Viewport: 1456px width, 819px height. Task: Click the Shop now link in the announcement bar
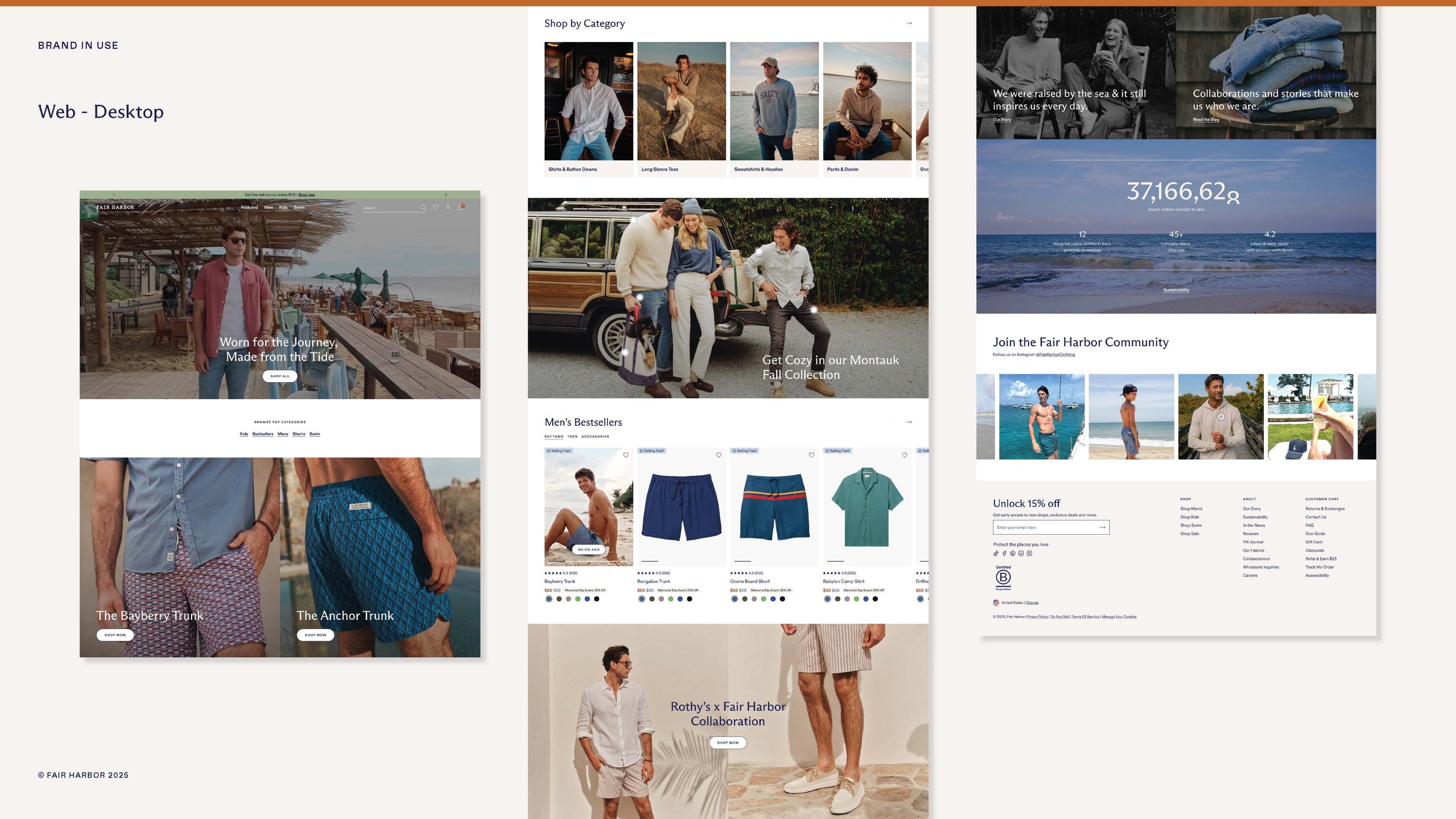(x=306, y=195)
